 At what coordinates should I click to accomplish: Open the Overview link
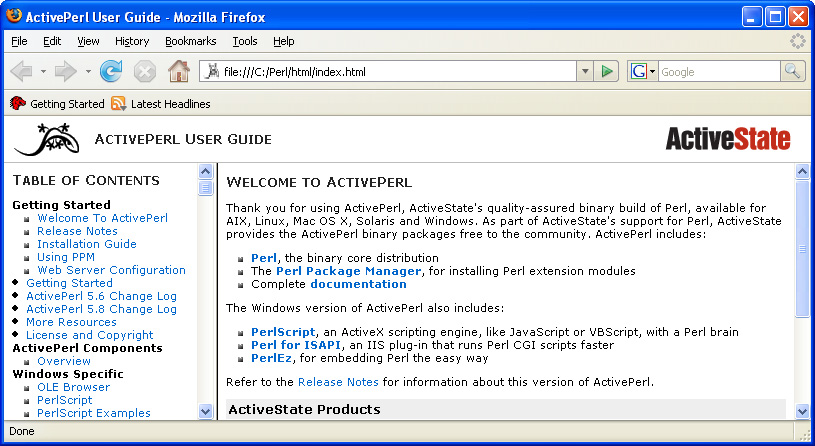(x=64, y=361)
